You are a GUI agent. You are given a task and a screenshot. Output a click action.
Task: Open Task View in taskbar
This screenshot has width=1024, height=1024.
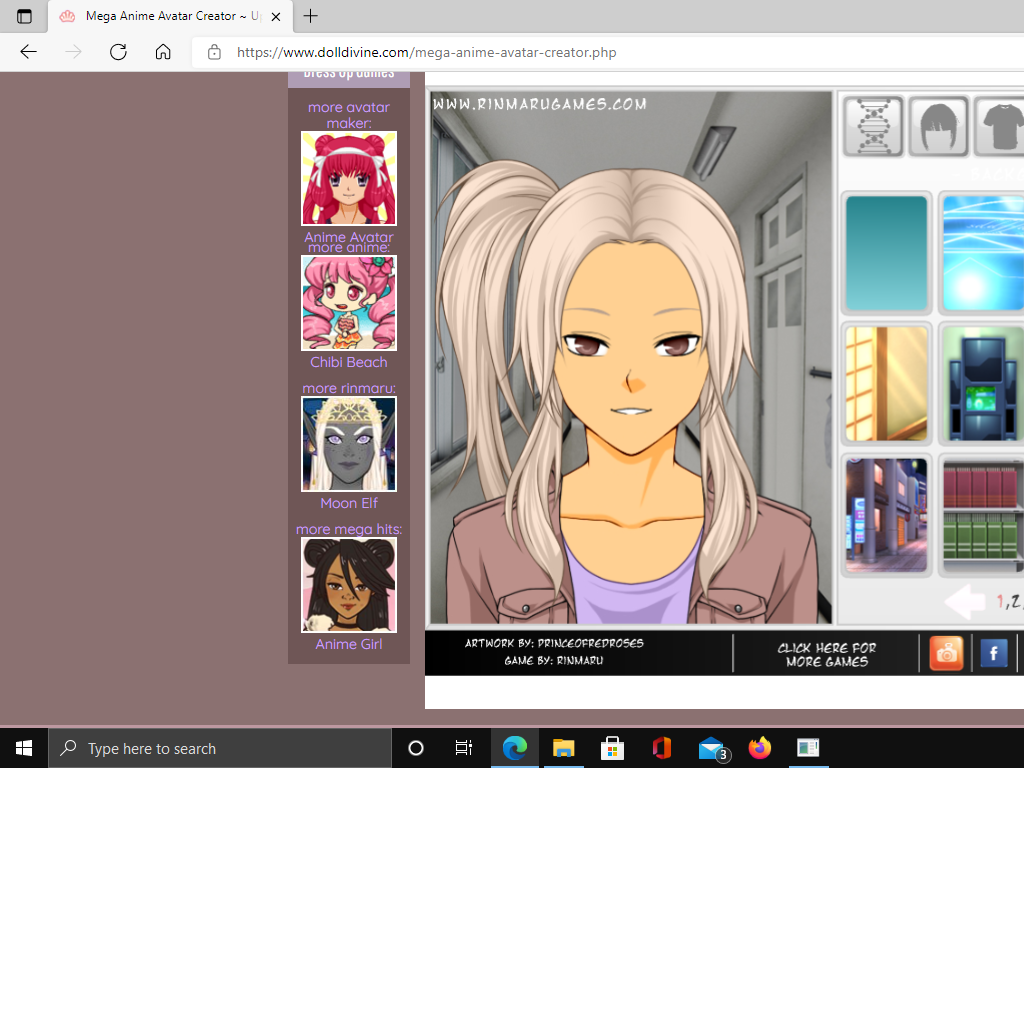[x=464, y=748]
